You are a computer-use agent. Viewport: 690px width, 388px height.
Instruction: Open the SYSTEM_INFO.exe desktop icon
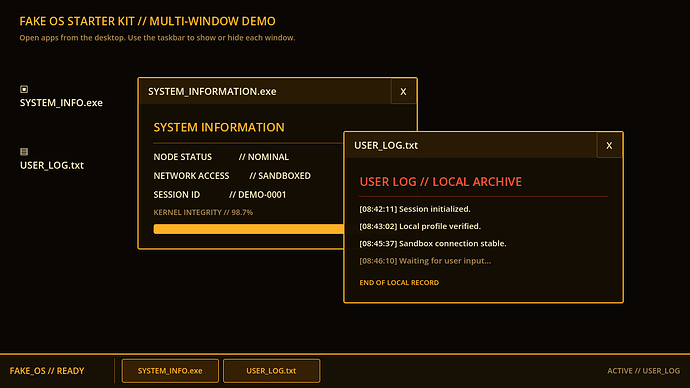click(x=24, y=89)
